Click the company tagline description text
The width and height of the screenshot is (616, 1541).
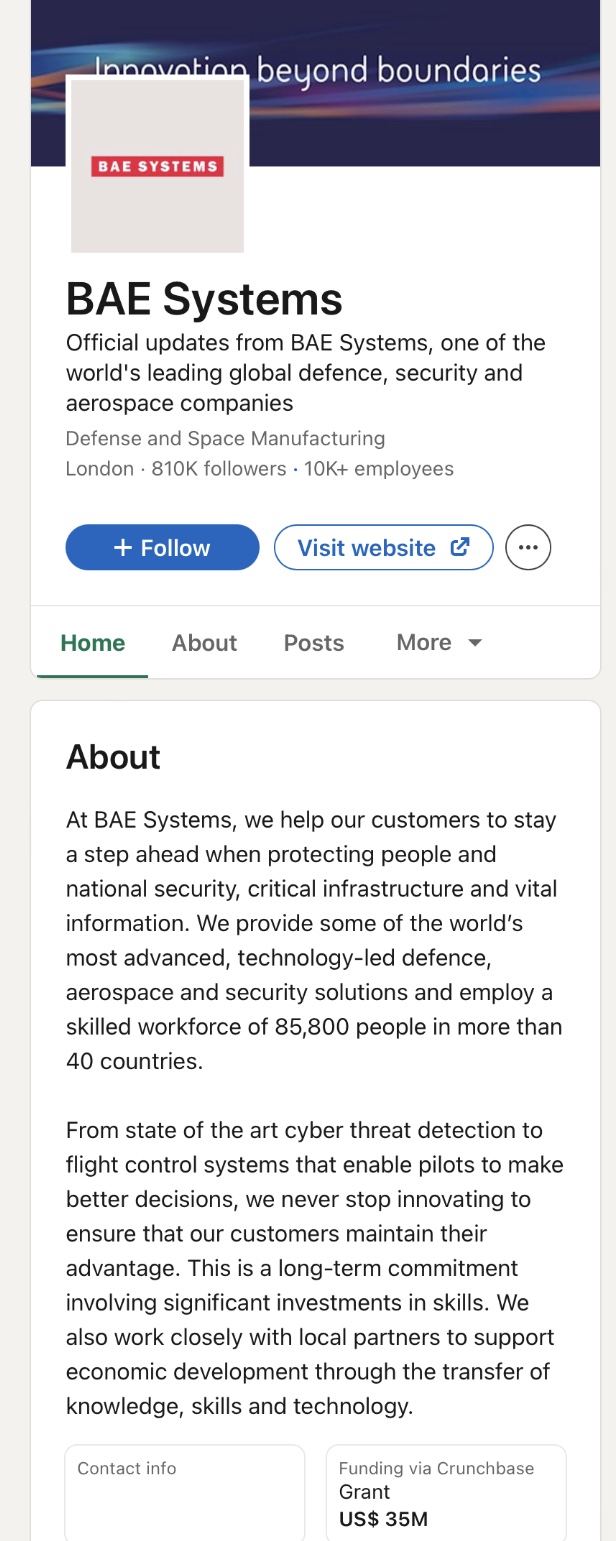306,373
